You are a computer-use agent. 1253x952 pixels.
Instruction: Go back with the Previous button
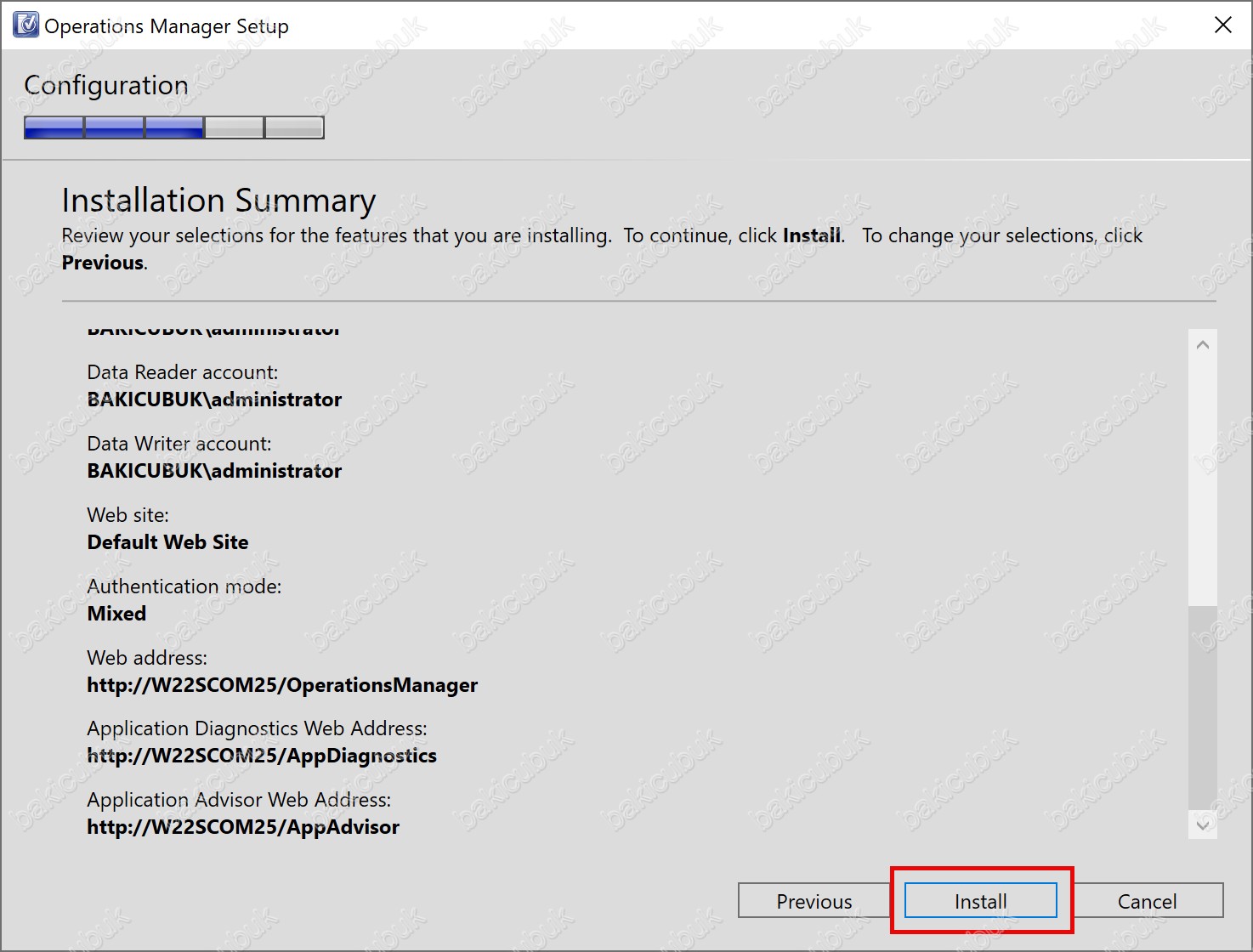tap(814, 901)
